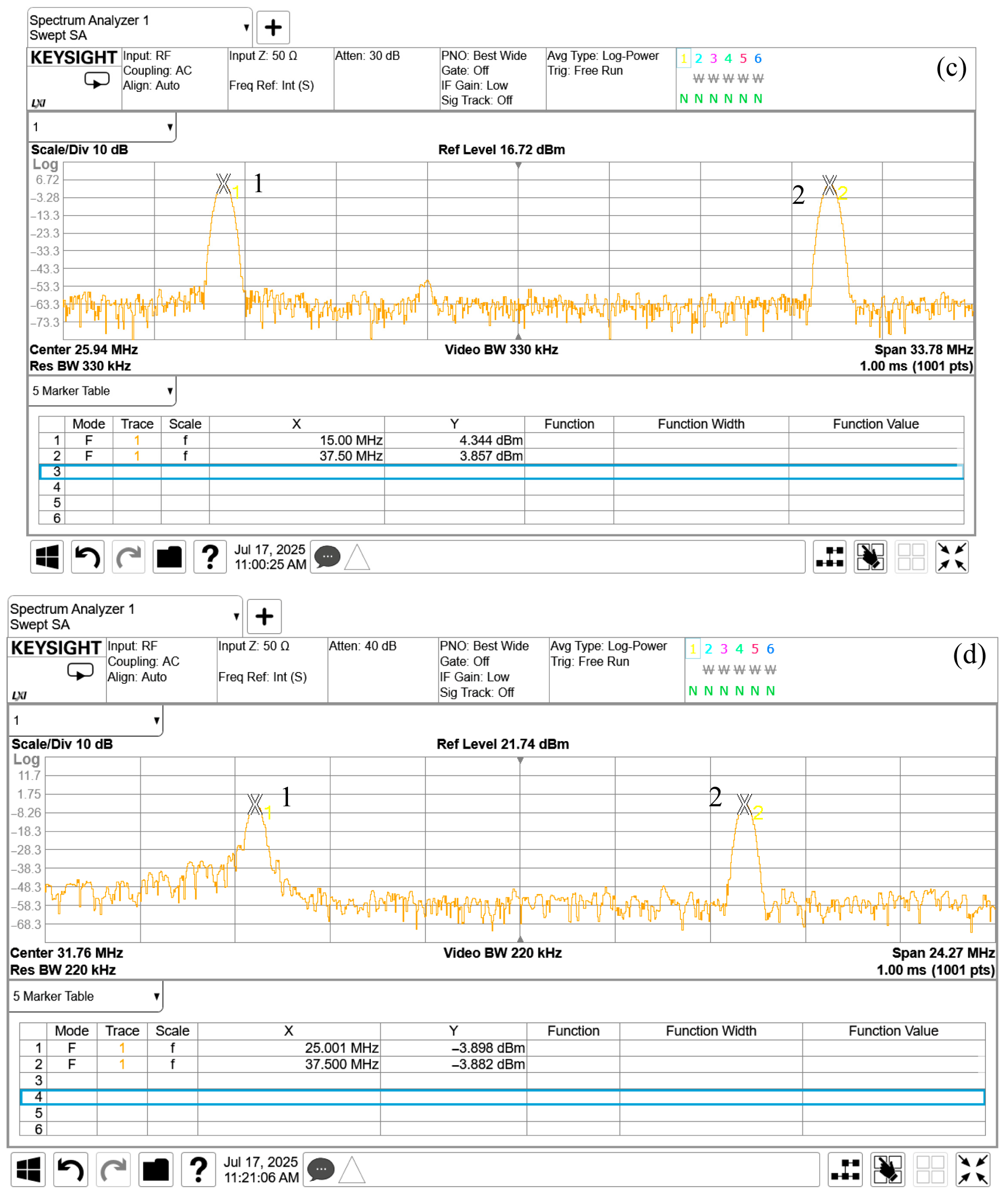
Task: Click the multi-window grid icon in top analyzer toolbar
Action: coord(911,556)
